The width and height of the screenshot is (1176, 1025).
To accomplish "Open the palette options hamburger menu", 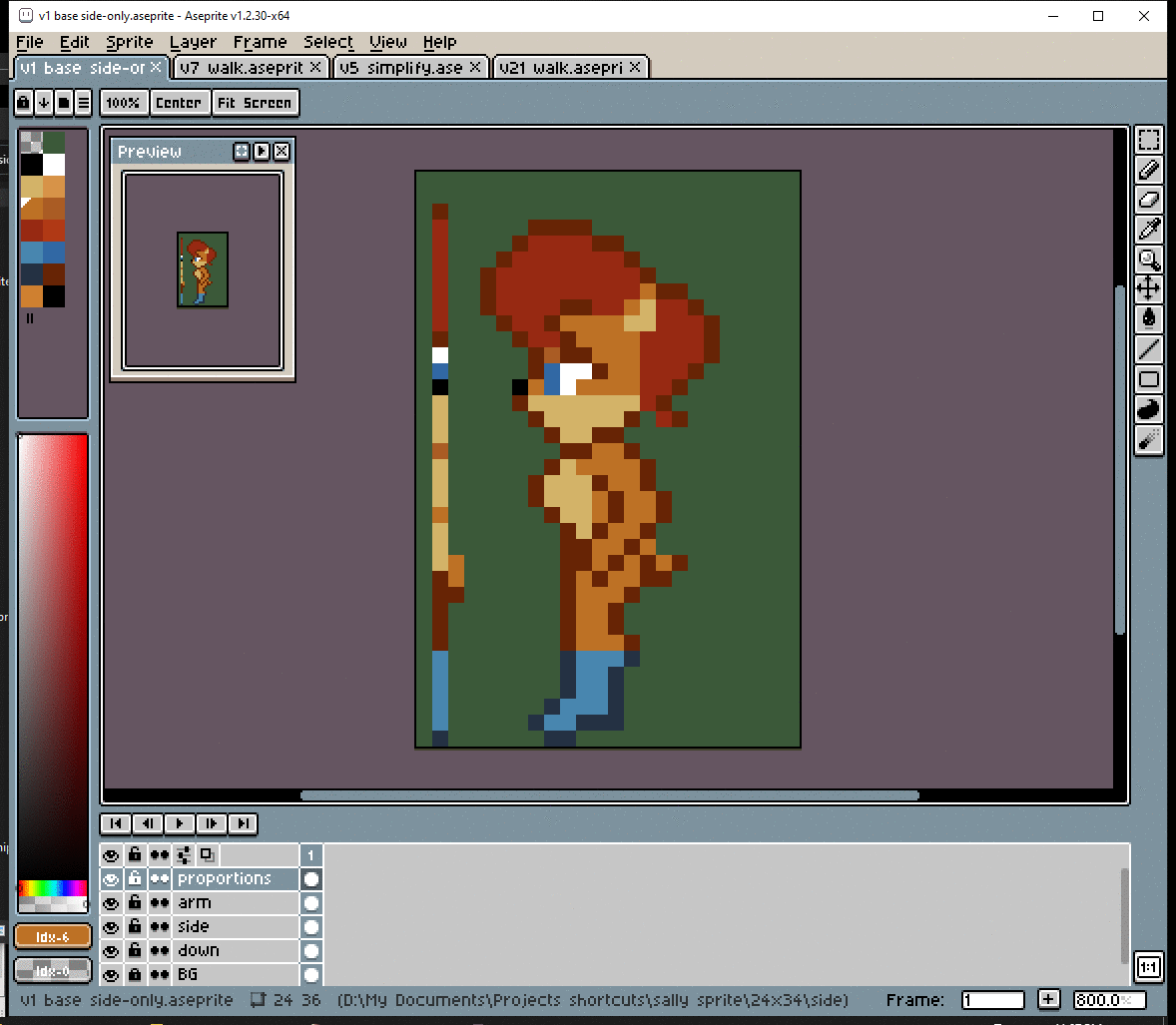I will coord(84,103).
